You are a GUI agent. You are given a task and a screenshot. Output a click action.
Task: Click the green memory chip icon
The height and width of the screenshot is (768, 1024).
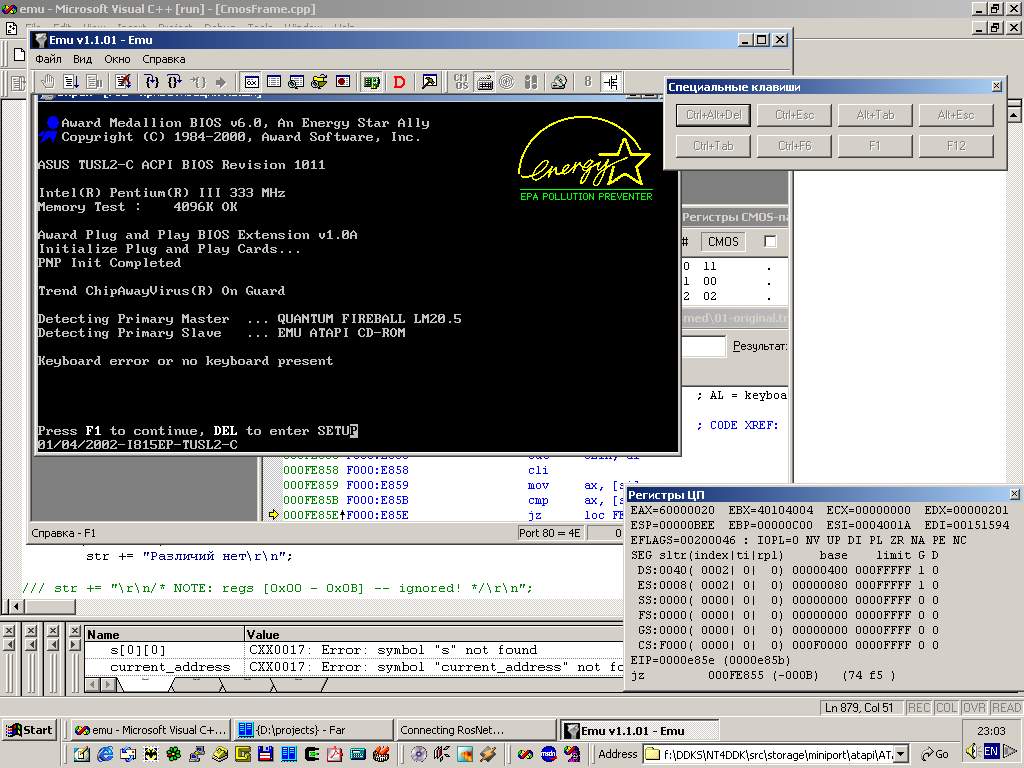pyautogui.click(x=372, y=82)
